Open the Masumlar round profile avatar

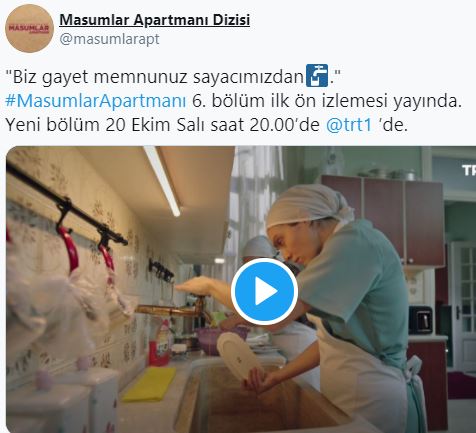point(30,28)
